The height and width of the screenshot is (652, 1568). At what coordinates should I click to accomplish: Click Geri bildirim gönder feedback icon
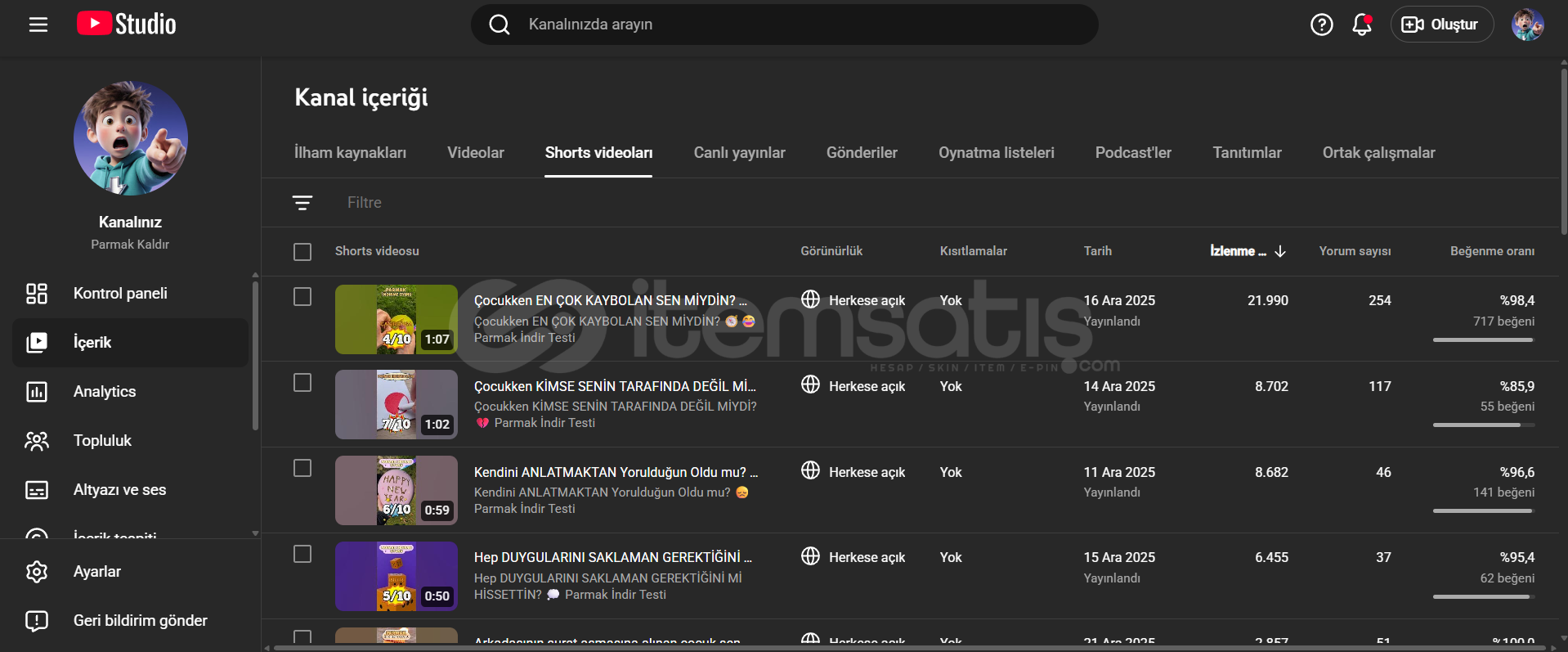37,621
